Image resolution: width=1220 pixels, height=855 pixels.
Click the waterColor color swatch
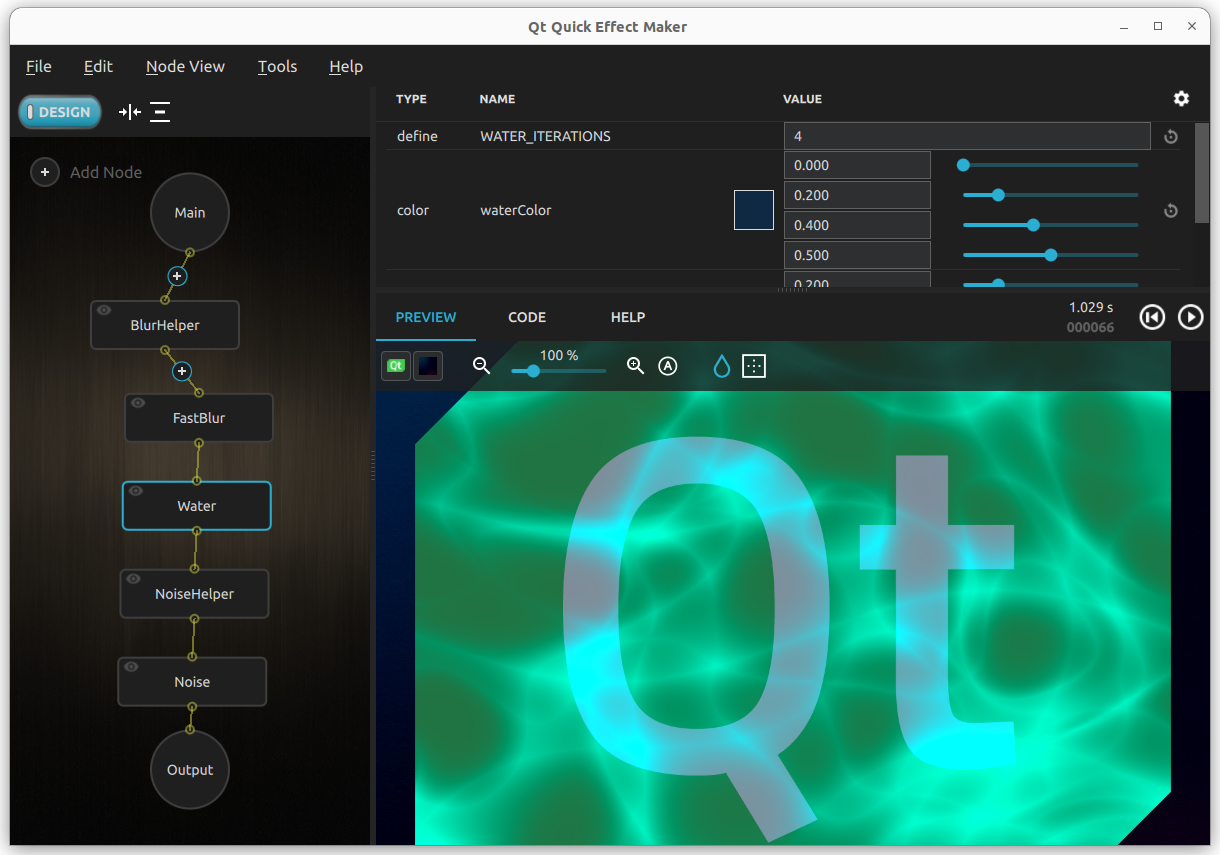[753, 210]
